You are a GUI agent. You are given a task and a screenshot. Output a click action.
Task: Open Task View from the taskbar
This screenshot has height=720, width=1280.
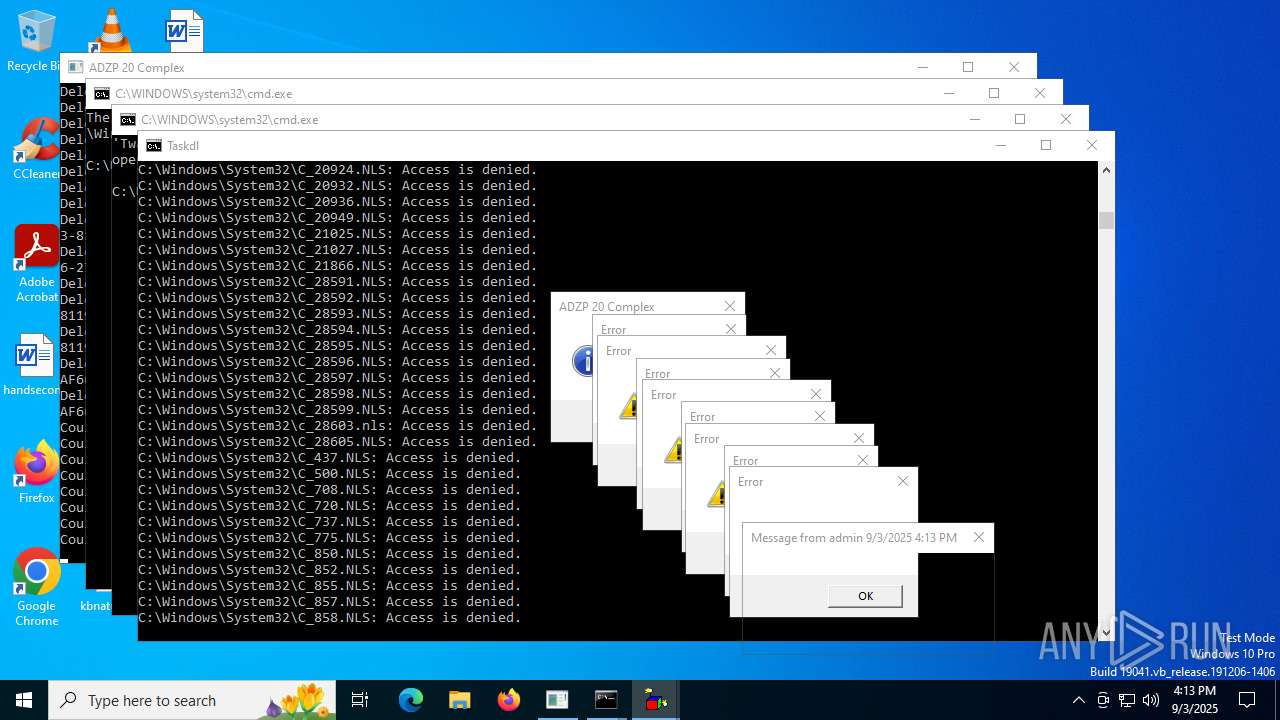(x=360, y=700)
